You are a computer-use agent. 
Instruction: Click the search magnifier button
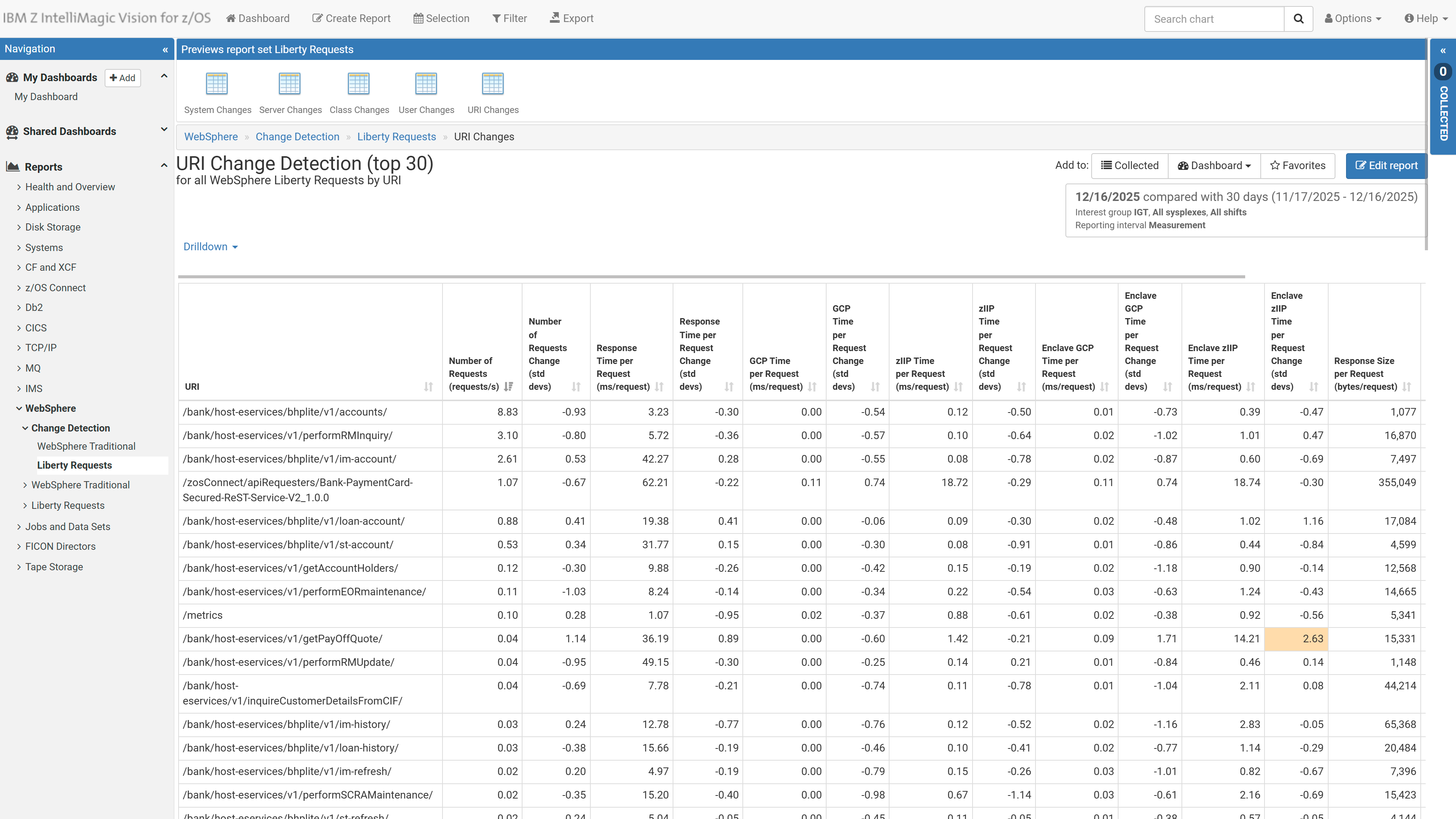[1298, 19]
